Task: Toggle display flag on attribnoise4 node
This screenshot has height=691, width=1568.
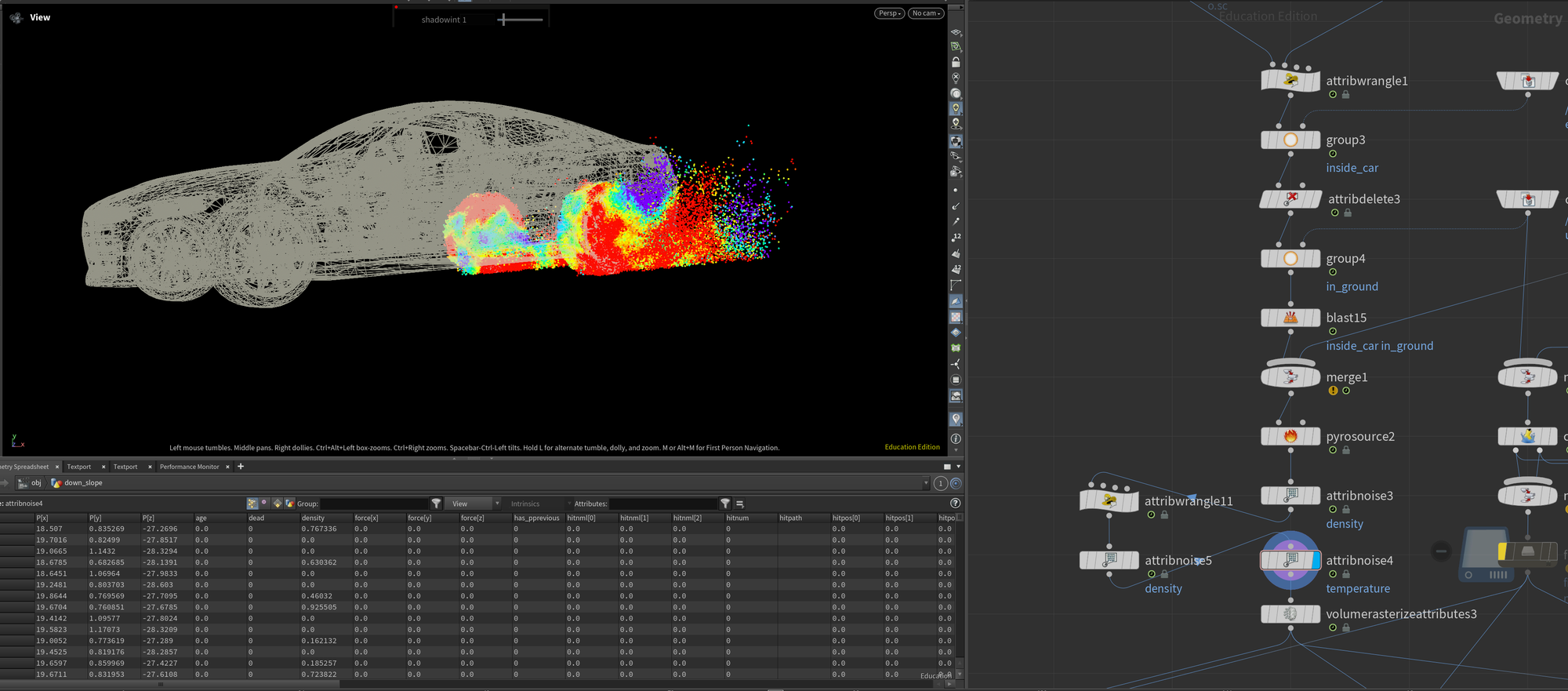Action: tap(1315, 560)
